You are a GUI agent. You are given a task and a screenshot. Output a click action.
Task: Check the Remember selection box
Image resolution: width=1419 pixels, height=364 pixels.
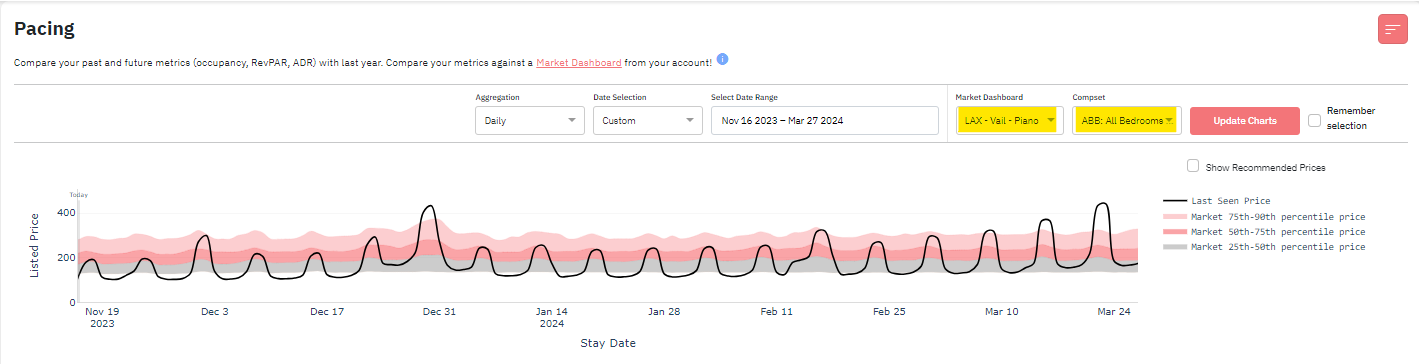tap(1314, 120)
